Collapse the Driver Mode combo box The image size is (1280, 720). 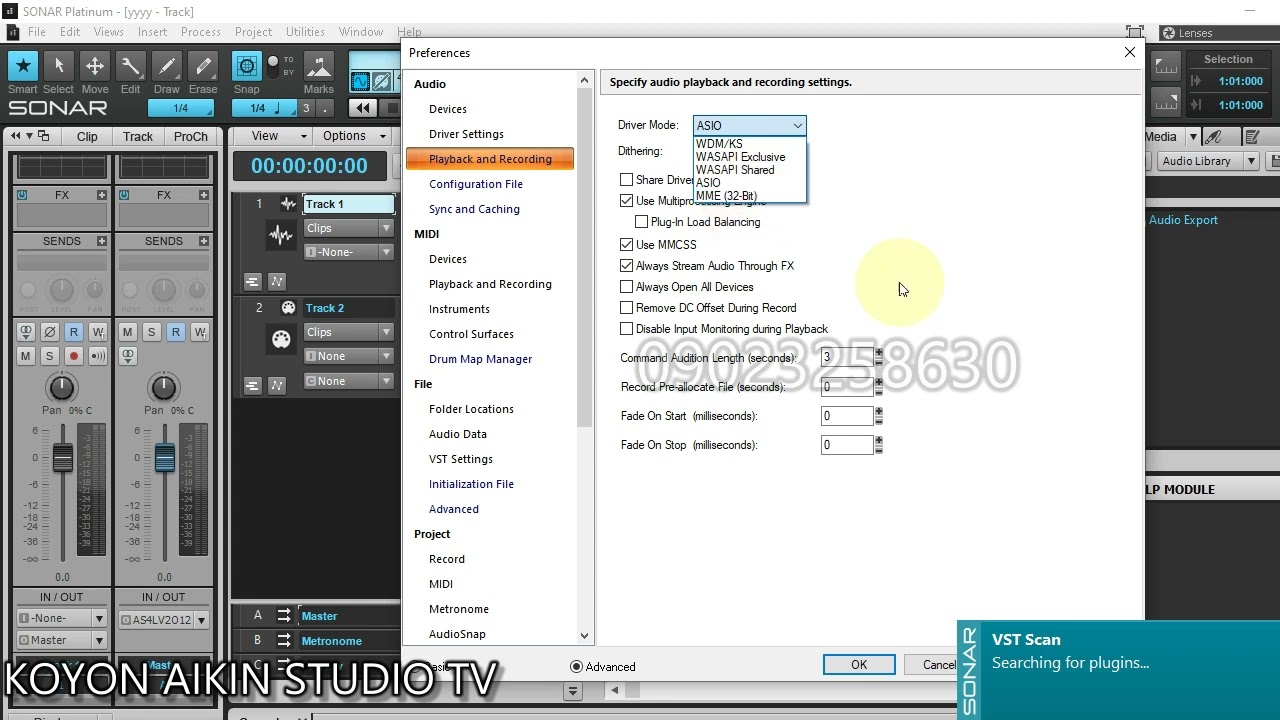coord(797,126)
